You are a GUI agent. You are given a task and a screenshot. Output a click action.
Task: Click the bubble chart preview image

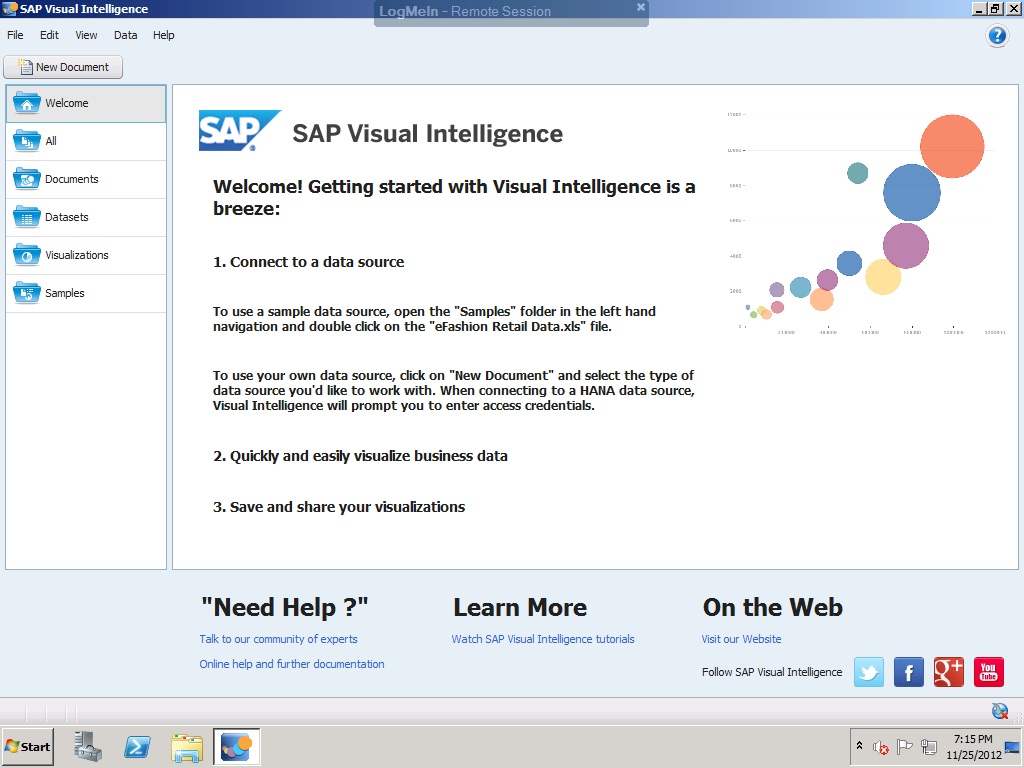click(x=866, y=223)
